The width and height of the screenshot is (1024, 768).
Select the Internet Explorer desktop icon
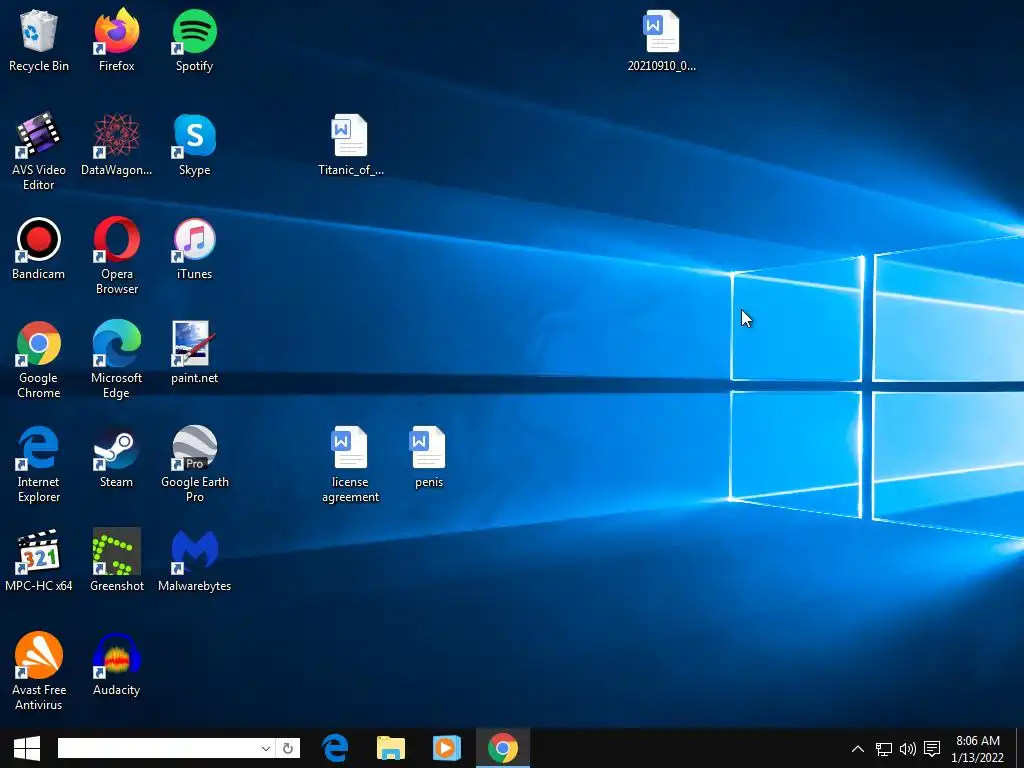tap(39, 464)
